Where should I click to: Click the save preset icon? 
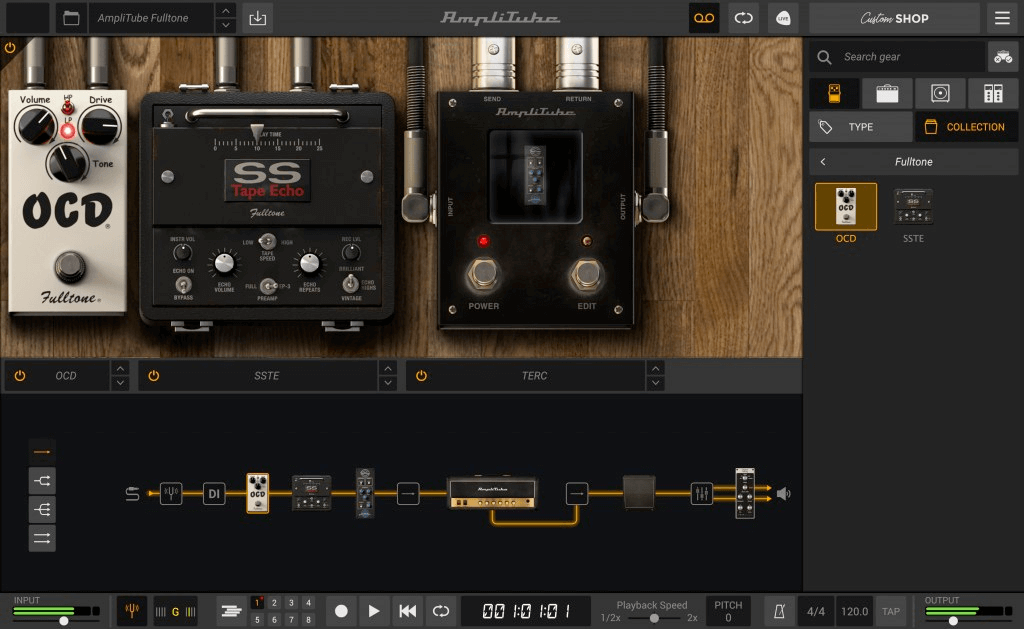tap(256, 18)
